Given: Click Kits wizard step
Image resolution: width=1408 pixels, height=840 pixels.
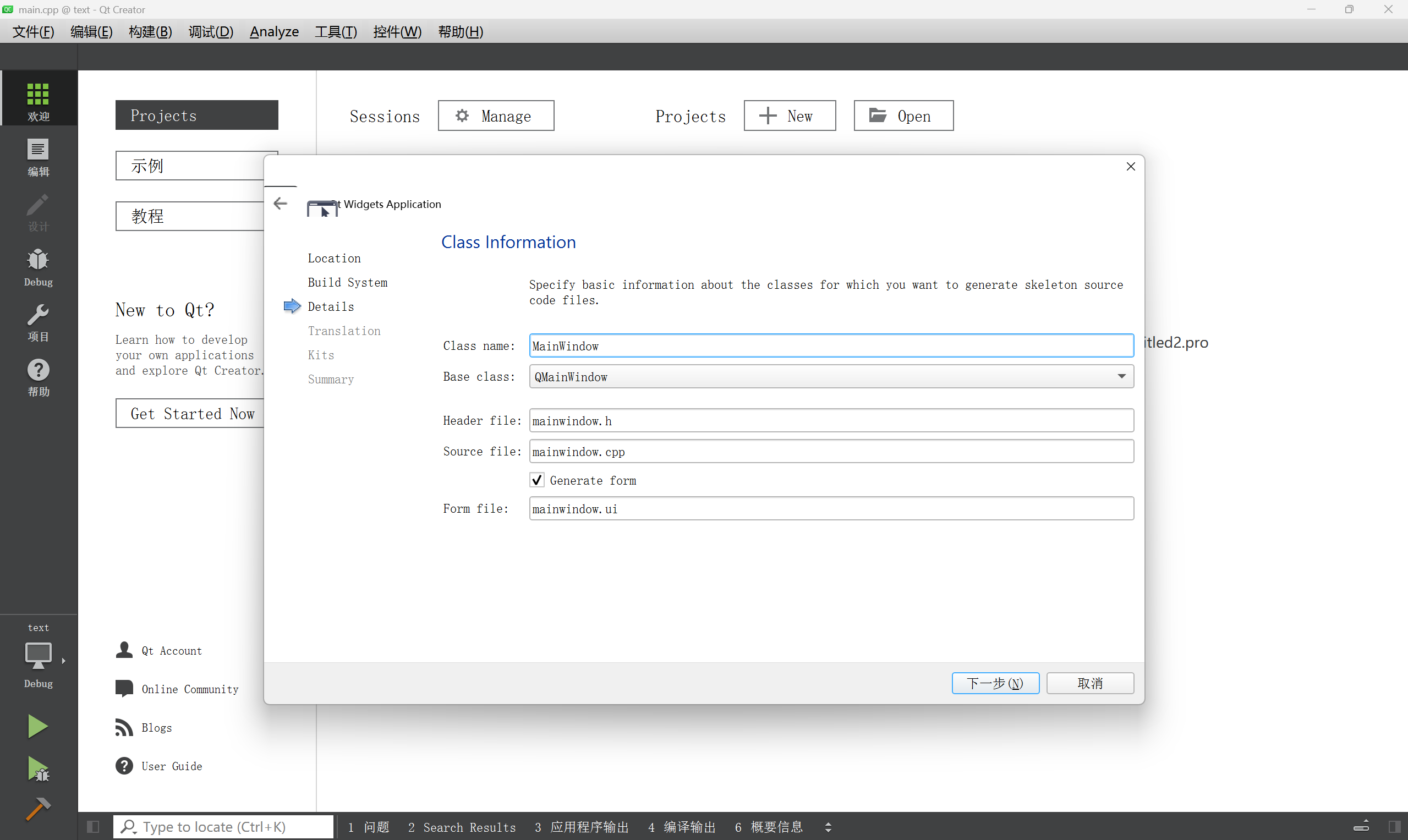Looking at the screenshot, I should [x=321, y=355].
